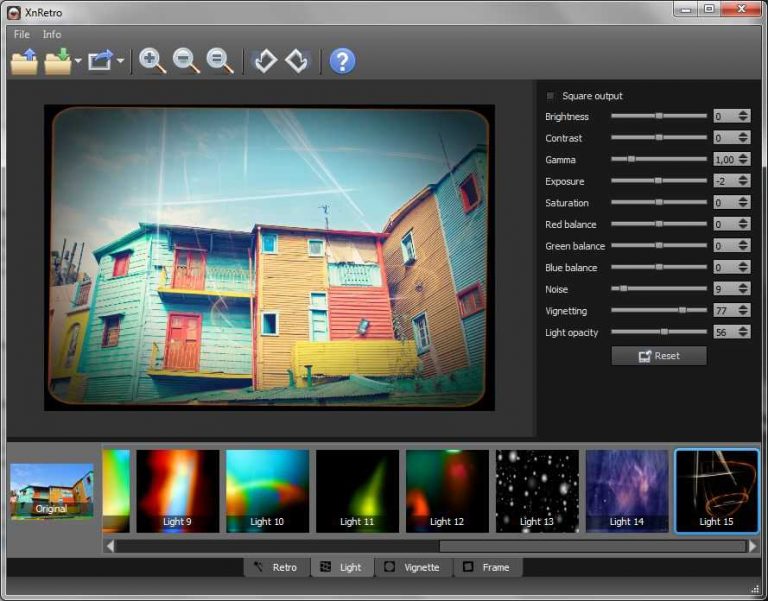Zoom out with the minus magnifier

(x=186, y=61)
